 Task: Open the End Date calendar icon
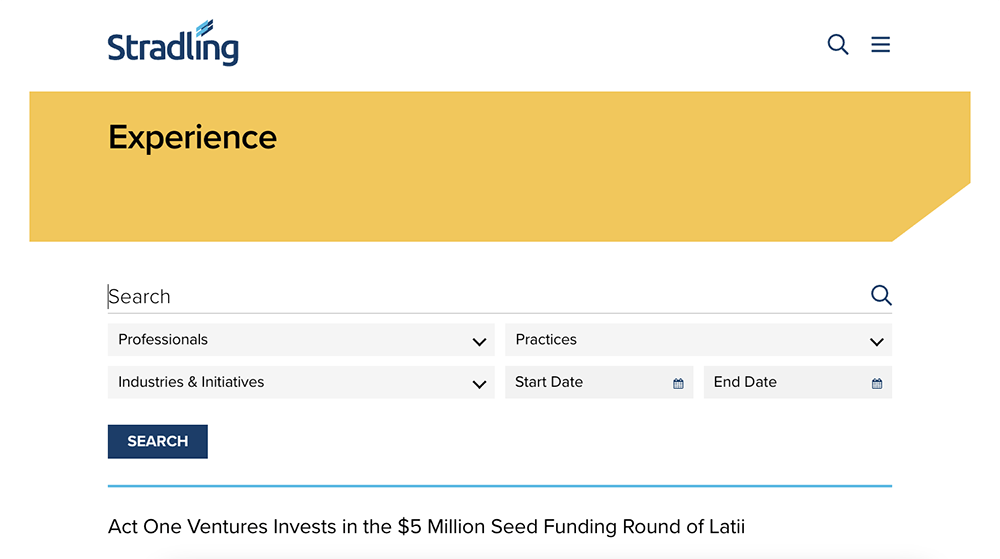point(877,383)
